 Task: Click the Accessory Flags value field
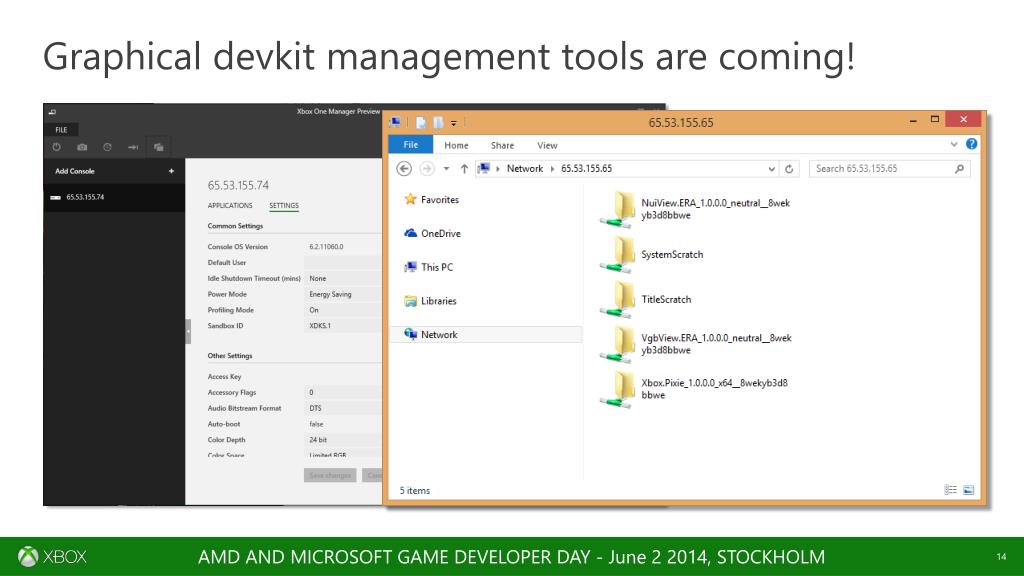(x=343, y=392)
